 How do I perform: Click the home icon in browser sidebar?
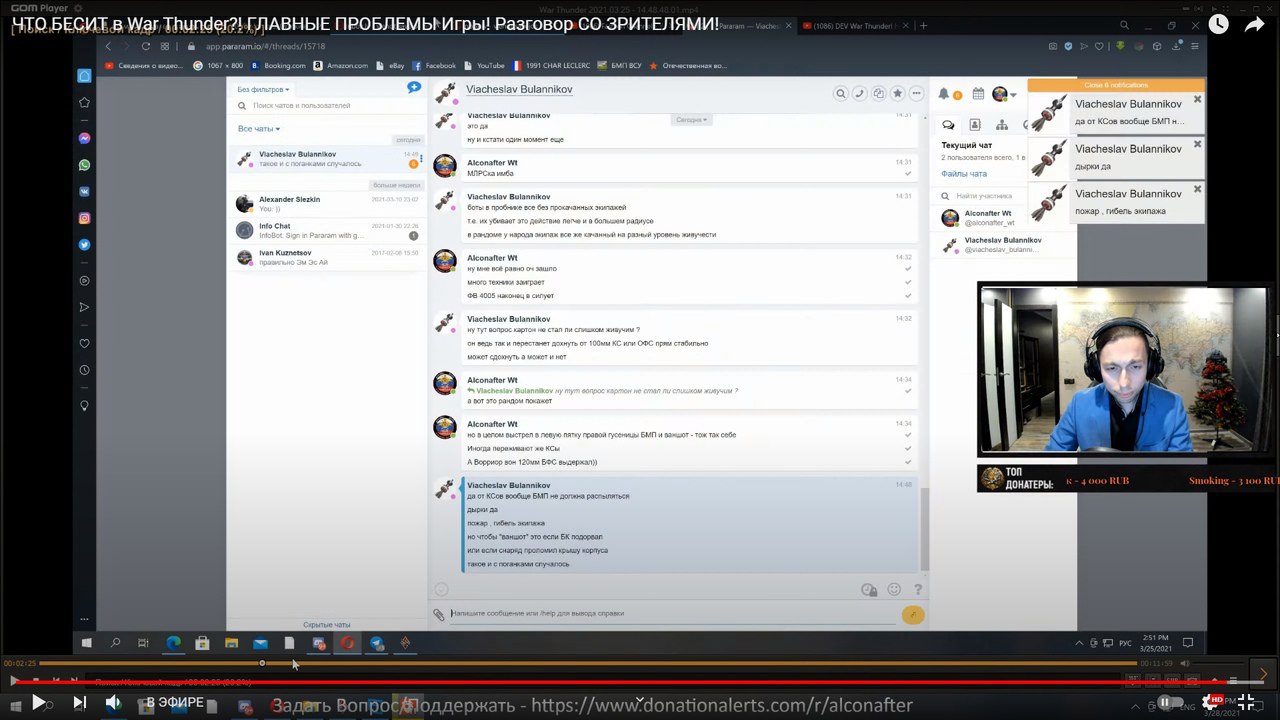pyautogui.click(x=84, y=76)
